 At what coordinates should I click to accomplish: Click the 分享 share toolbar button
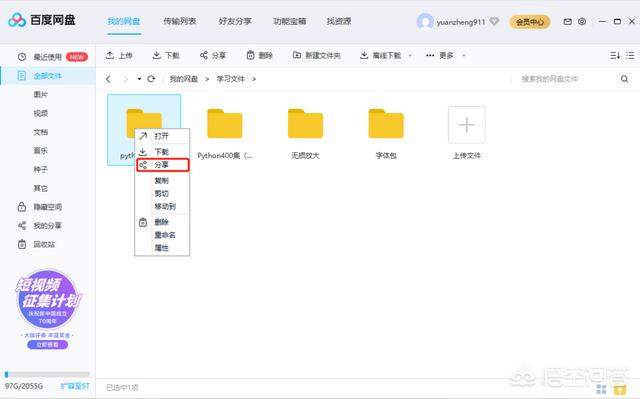pos(213,55)
